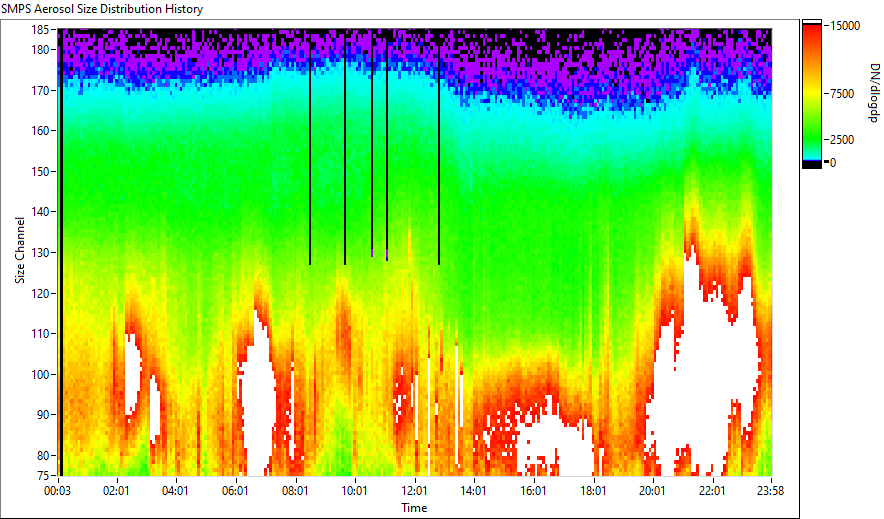Select the 2500 color scale tick value

coord(842,140)
